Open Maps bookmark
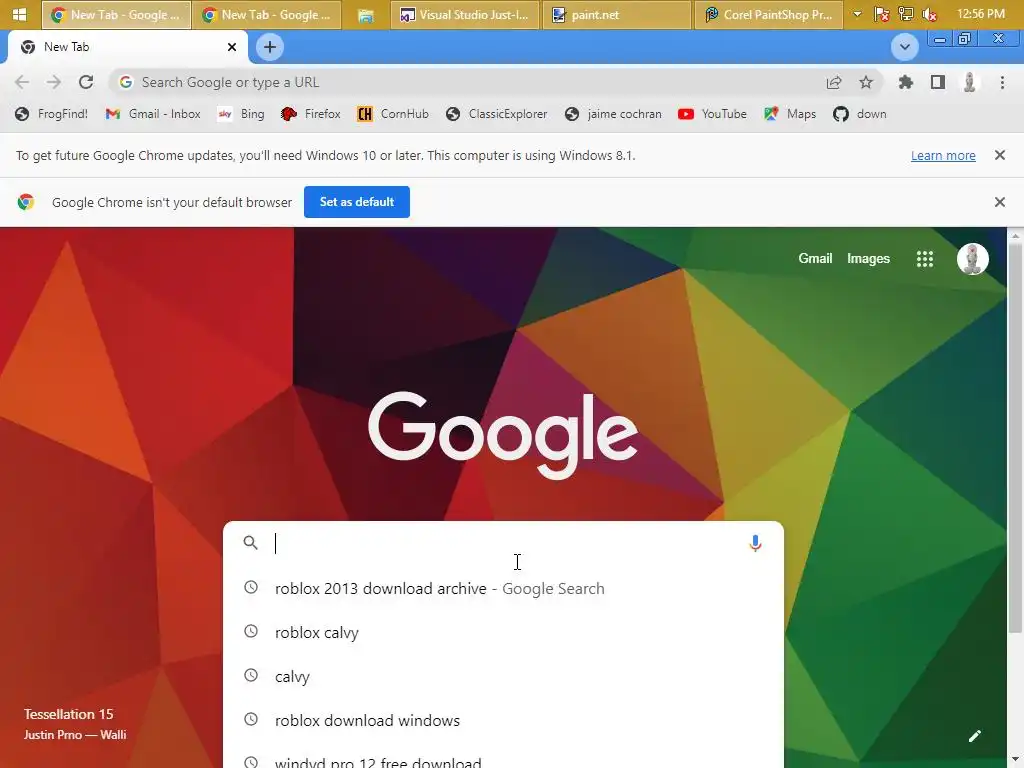The width and height of the screenshot is (1024, 768). [x=790, y=114]
